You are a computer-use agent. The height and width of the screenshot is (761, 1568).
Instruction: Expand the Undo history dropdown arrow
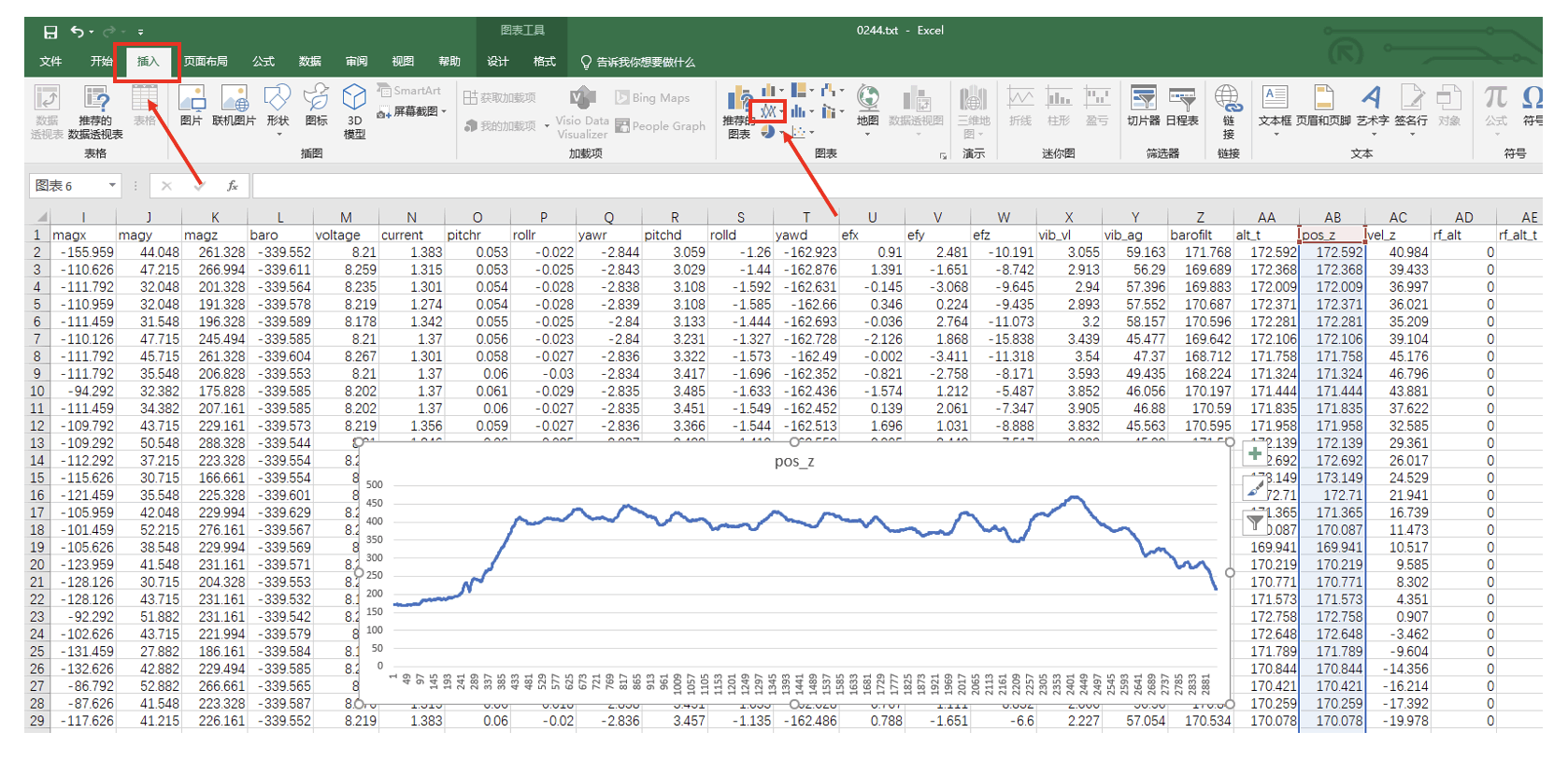(93, 32)
